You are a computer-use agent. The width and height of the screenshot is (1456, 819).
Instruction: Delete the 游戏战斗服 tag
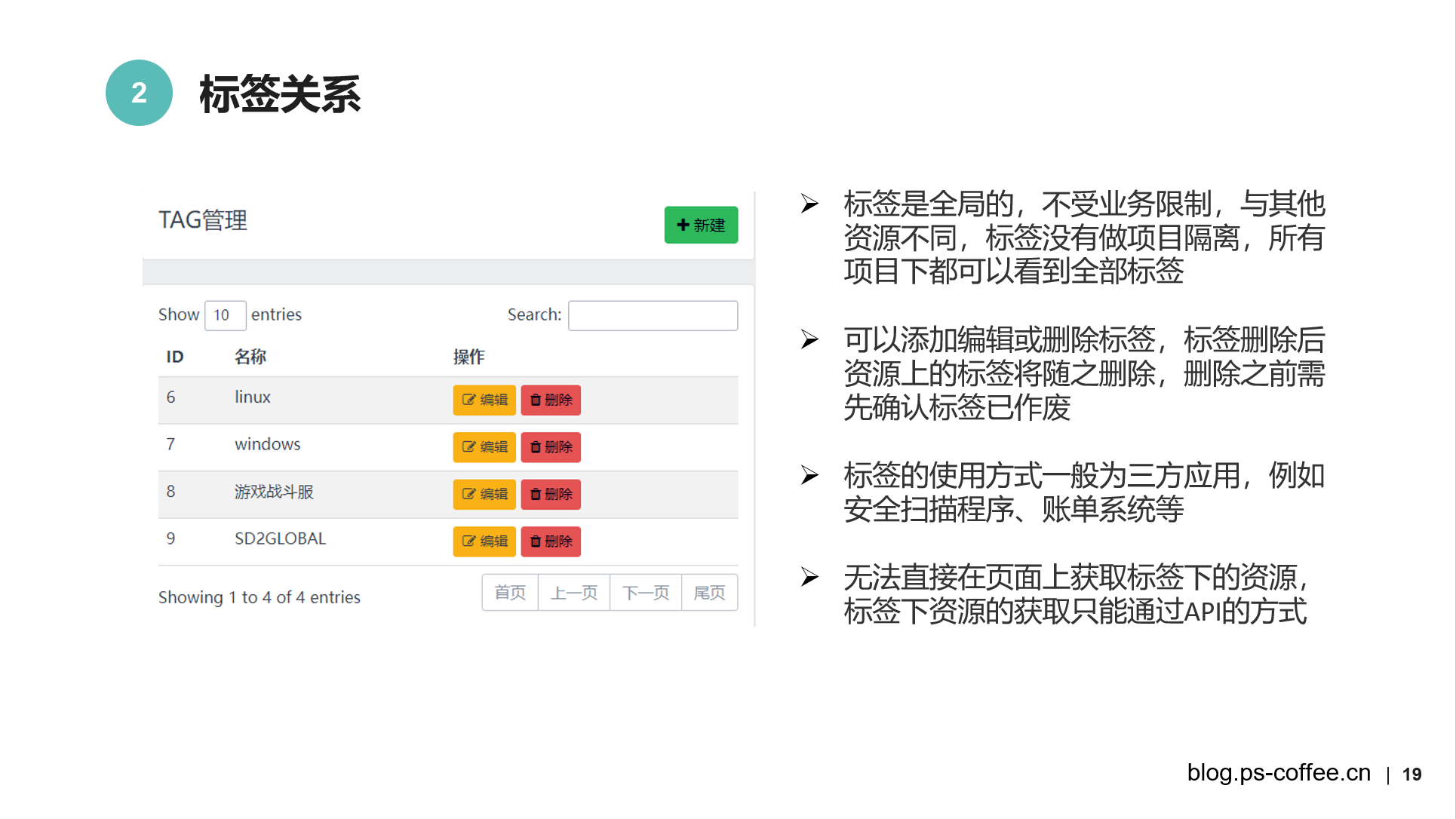[x=551, y=494]
